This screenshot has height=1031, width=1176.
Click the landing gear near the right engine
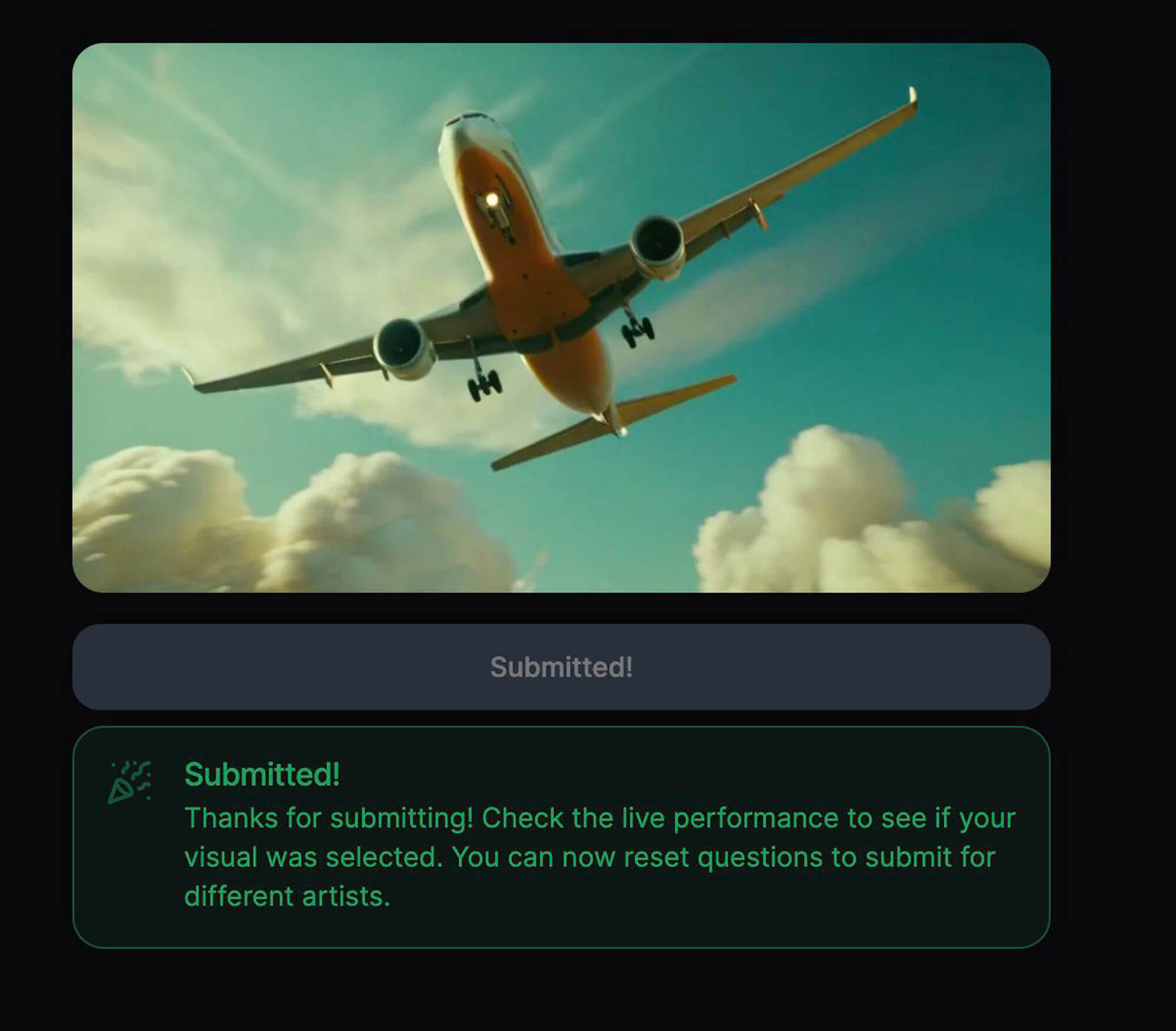coord(636,327)
